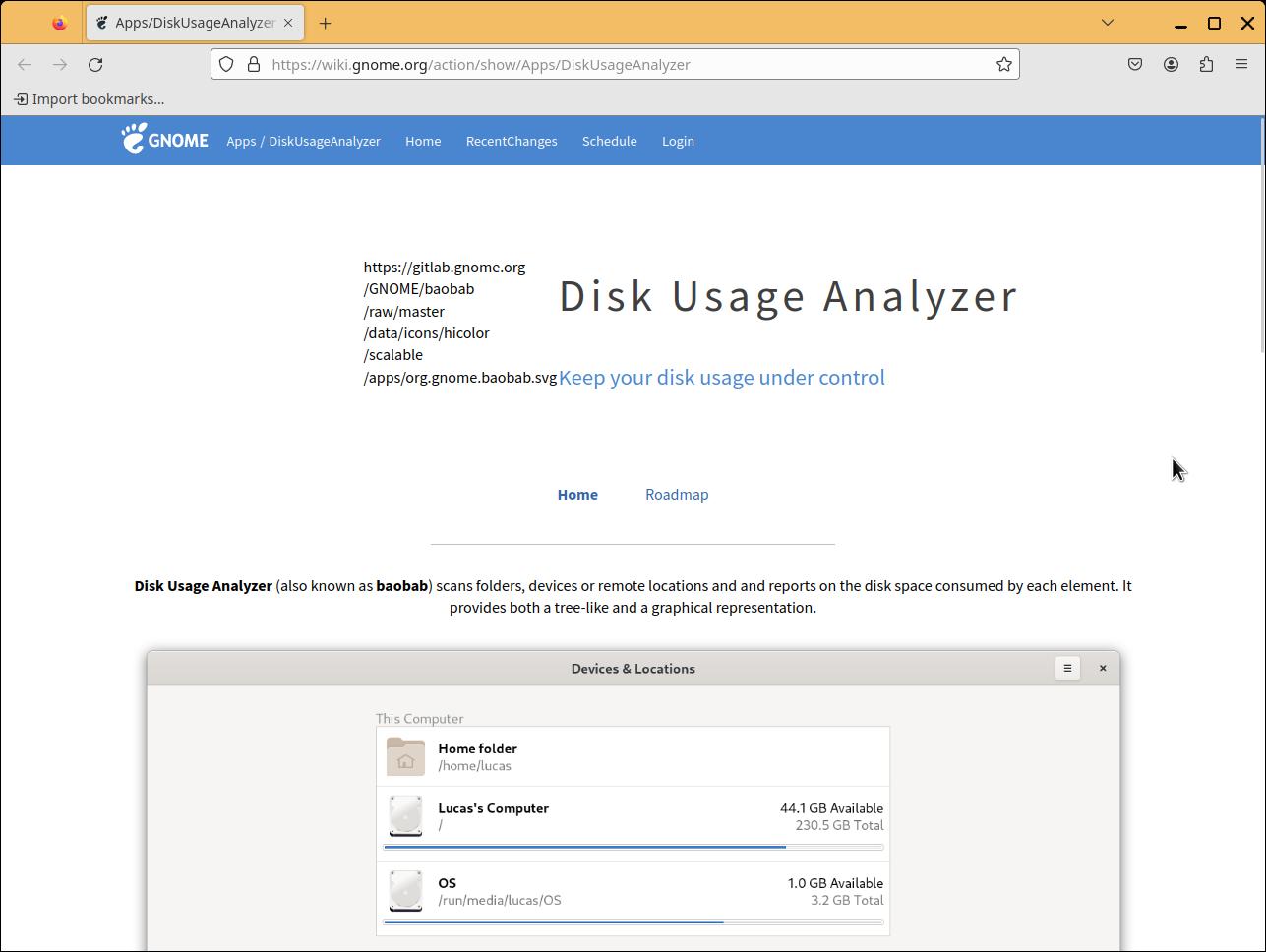
Task: Click the /home/lucas path text
Action: (x=474, y=765)
